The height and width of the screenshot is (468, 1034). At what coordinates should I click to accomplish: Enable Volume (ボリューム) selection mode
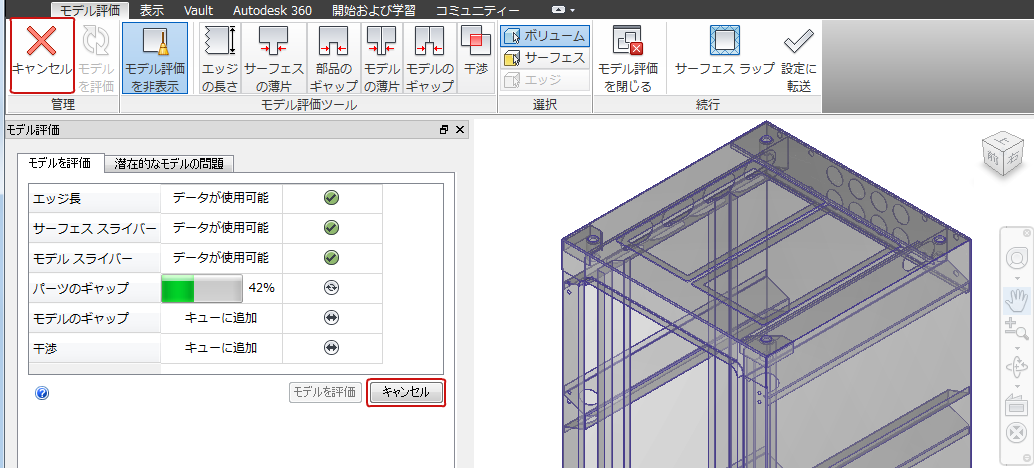click(x=545, y=36)
